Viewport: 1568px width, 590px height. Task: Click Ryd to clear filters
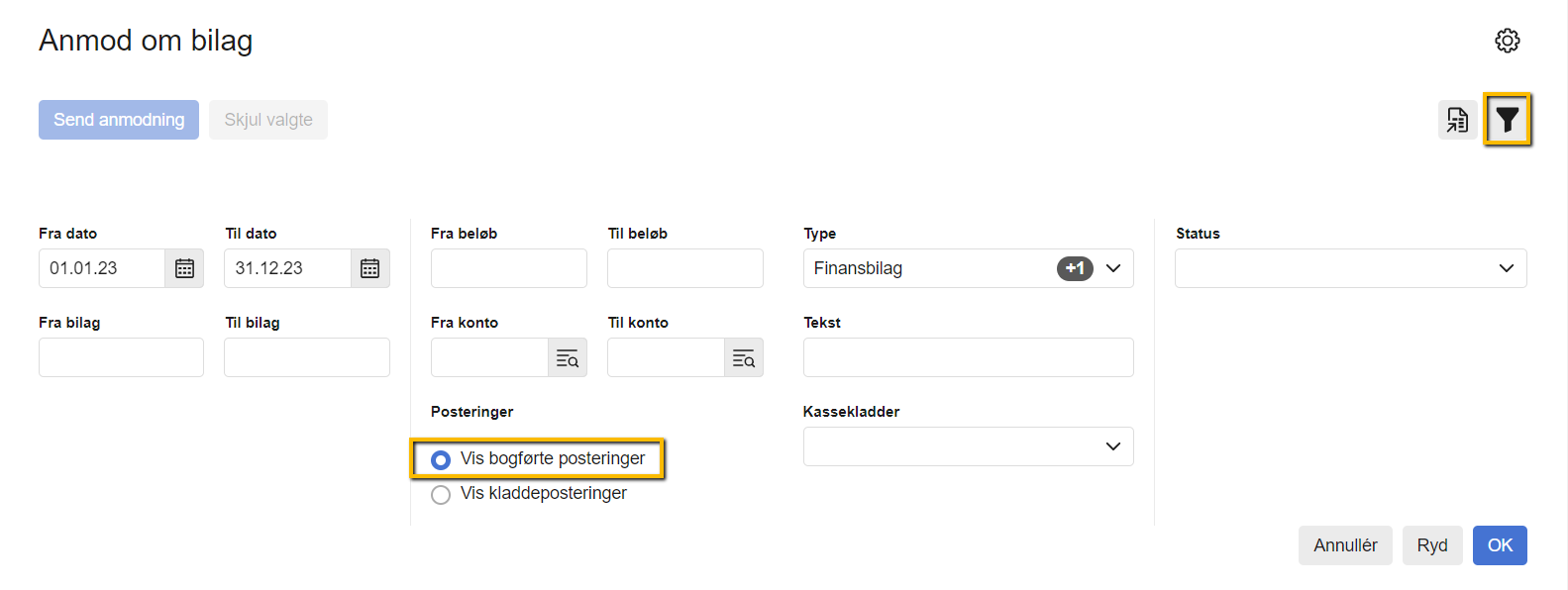click(1431, 545)
